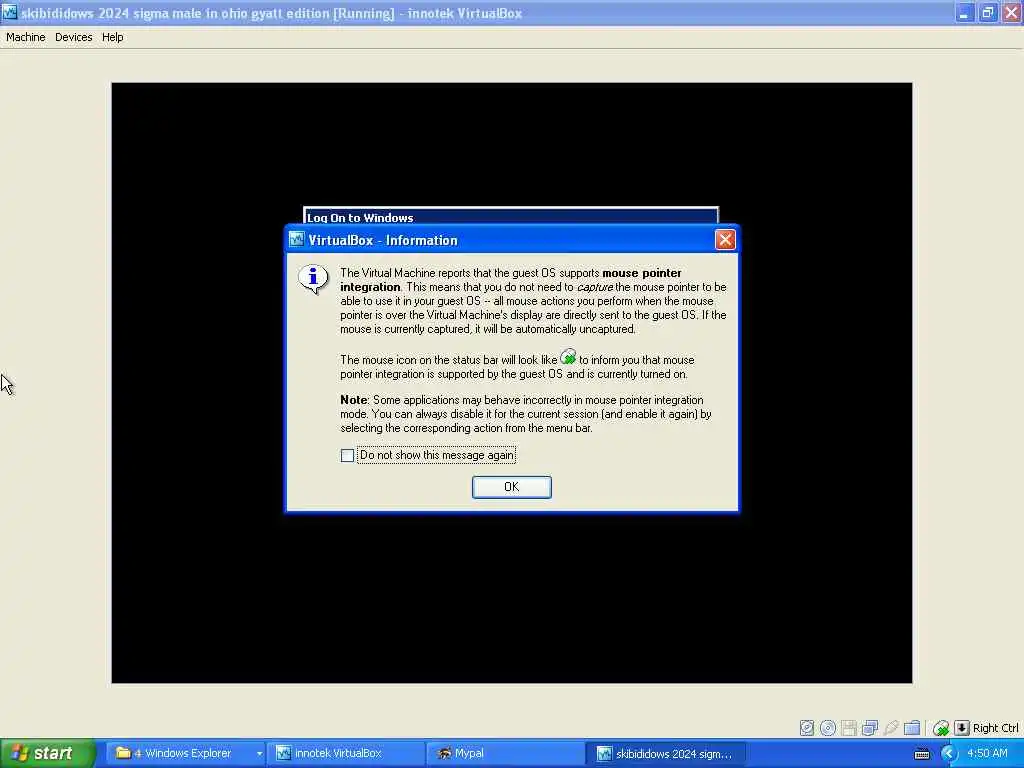
Task: Click the floppy disk status bar icon
Action: tap(848, 728)
